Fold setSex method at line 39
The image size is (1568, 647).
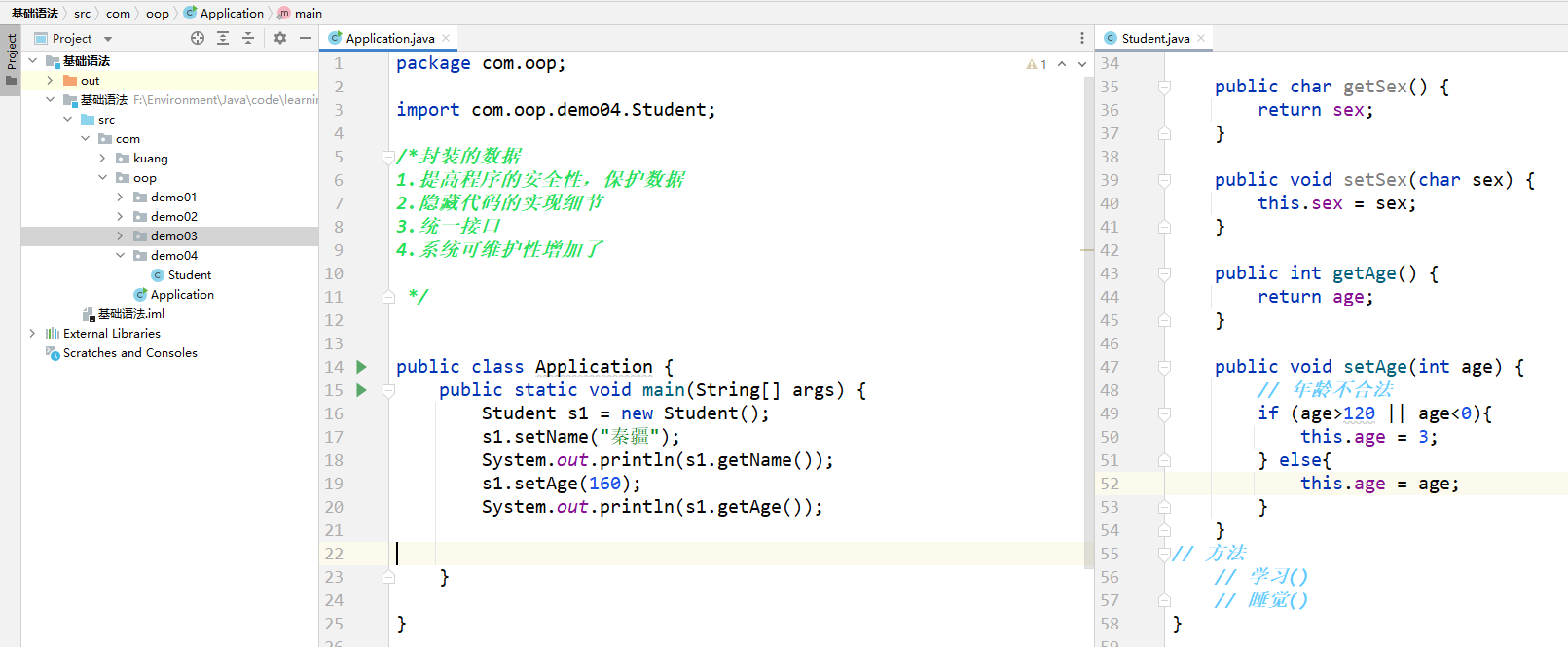coord(1164,180)
